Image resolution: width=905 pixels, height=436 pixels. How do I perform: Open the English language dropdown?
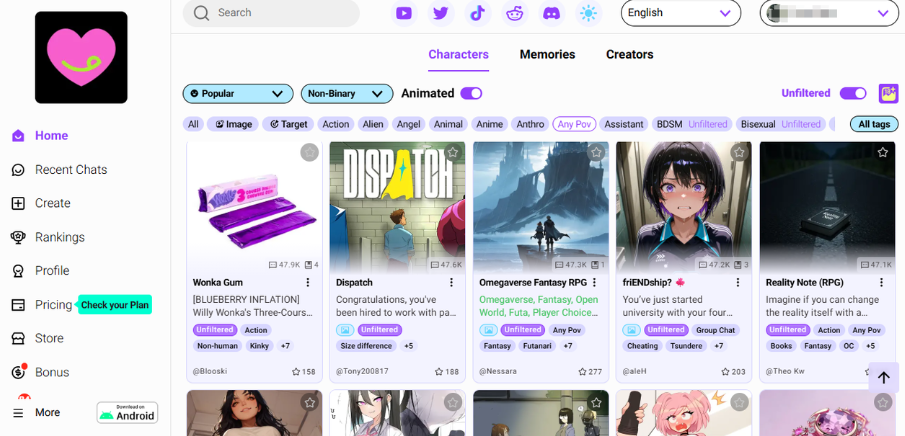pos(680,13)
